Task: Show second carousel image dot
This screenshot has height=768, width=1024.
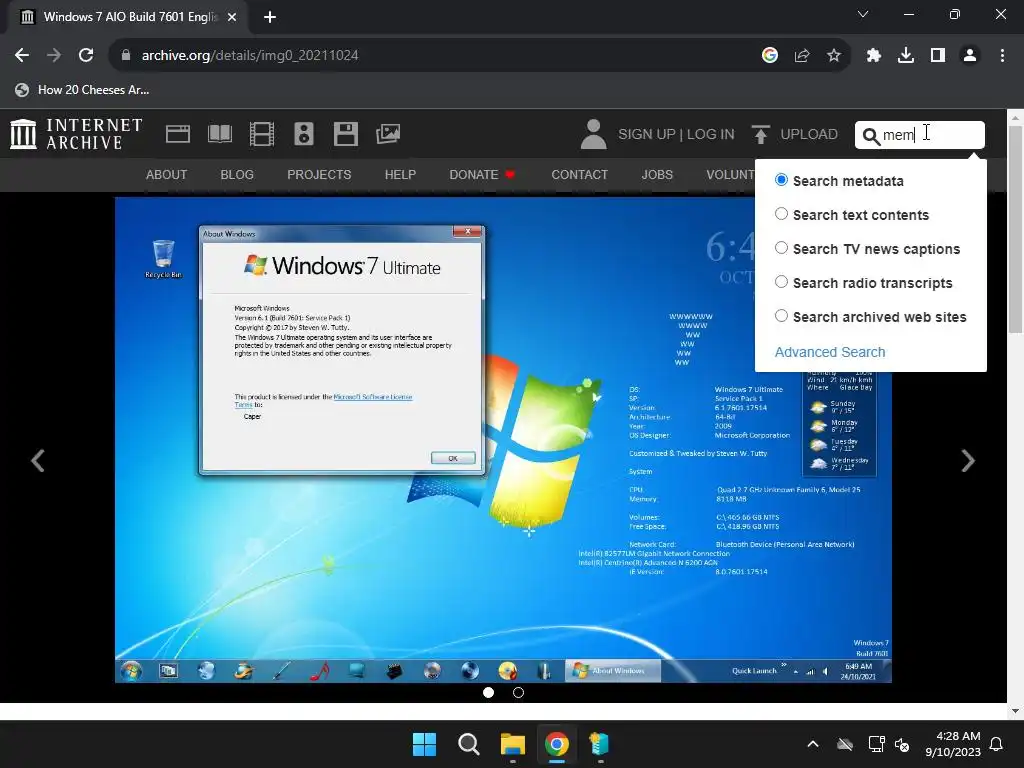Action: pos(519,692)
